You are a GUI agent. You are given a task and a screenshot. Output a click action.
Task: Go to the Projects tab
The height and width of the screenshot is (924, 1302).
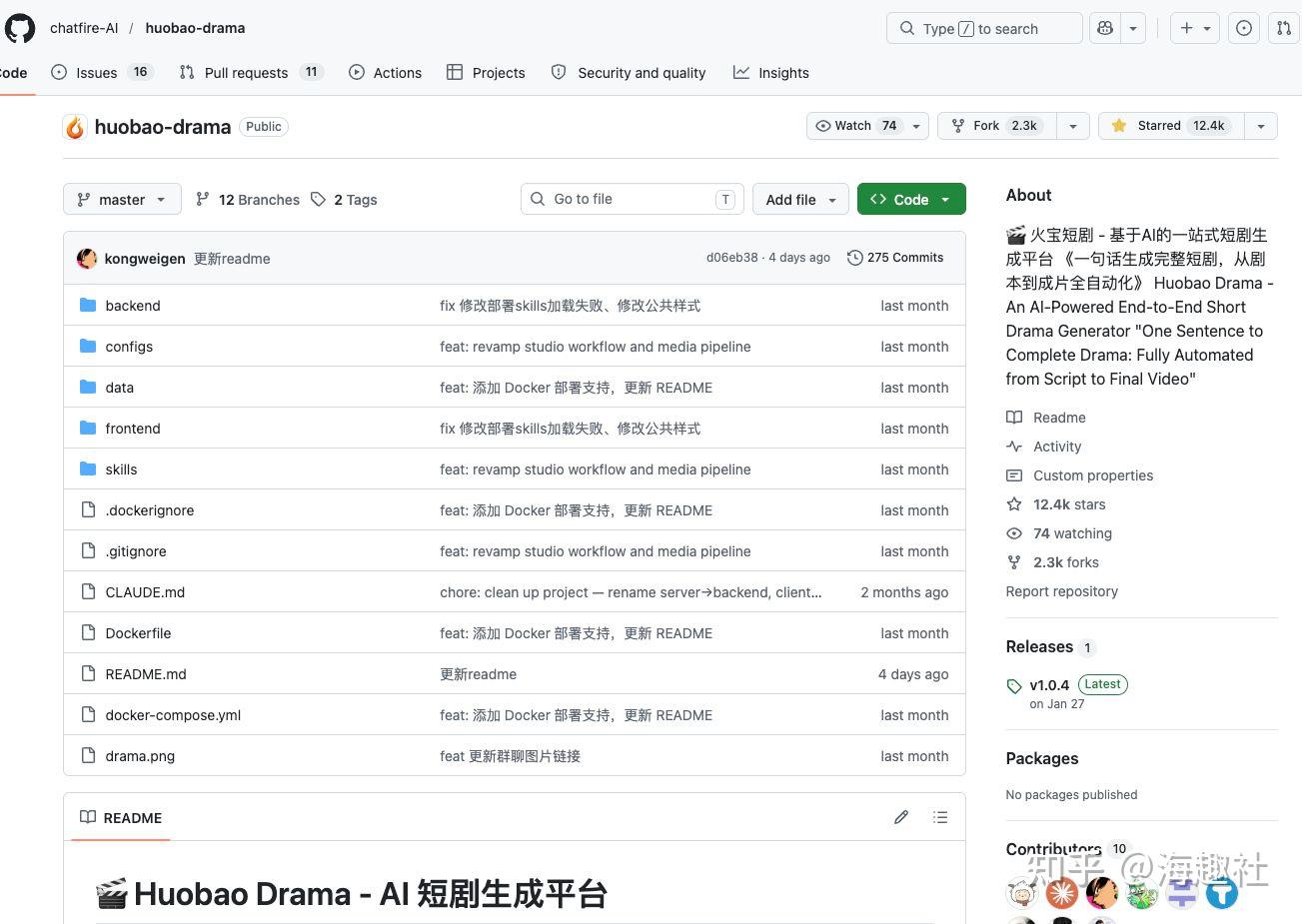click(x=487, y=72)
